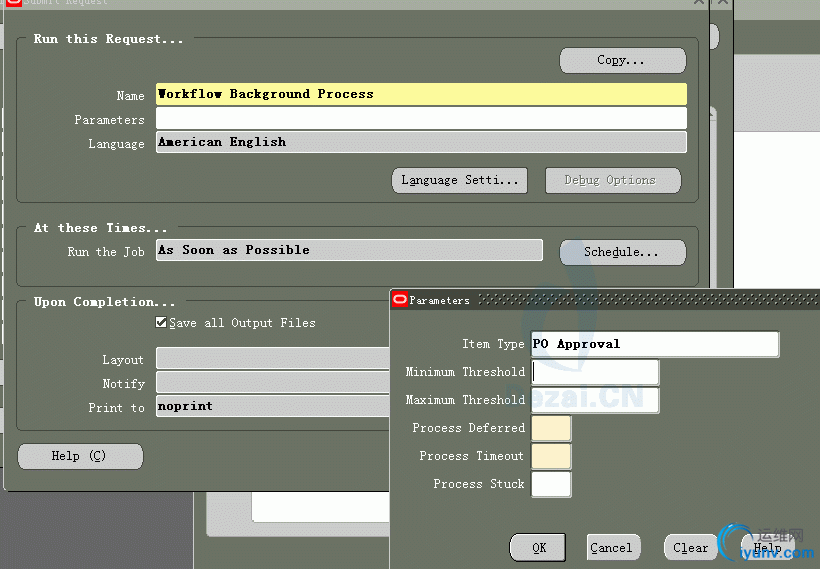Click the Debug Options button
Screen dimensions: 820x569
coord(613,180)
